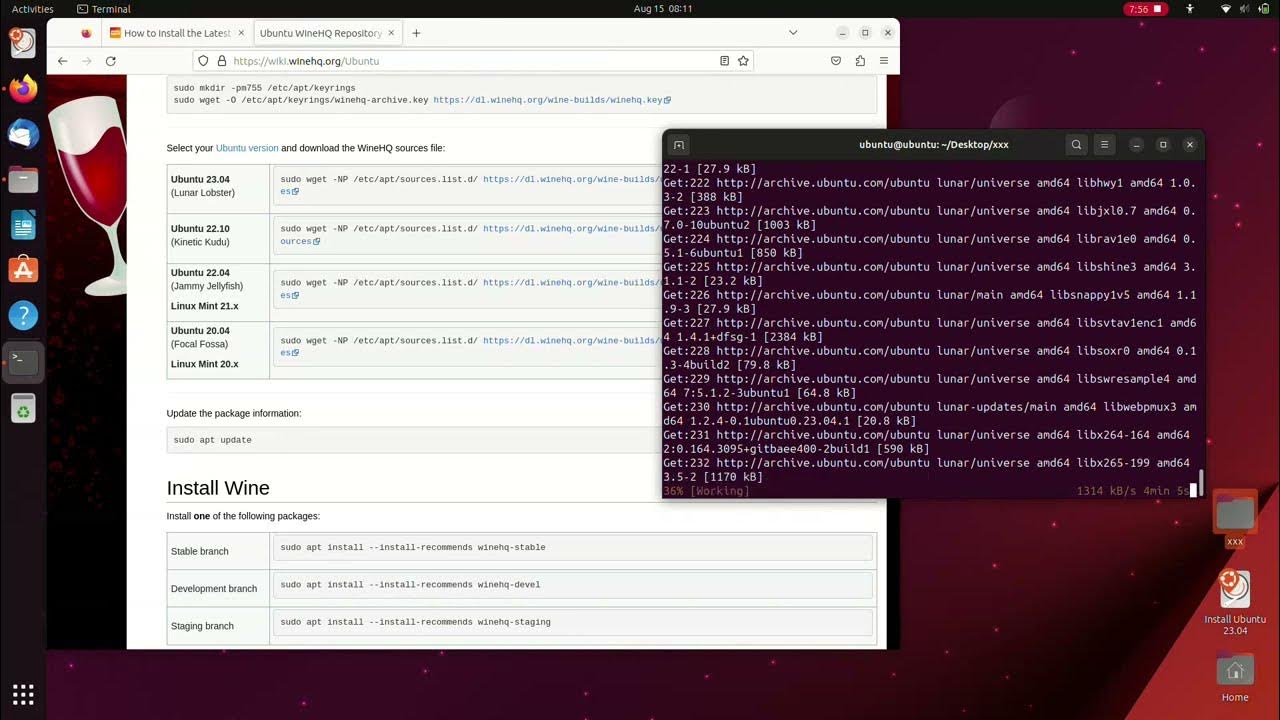The height and width of the screenshot is (720, 1280).
Task: Open the Home desktop folder
Action: pos(1235,679)
